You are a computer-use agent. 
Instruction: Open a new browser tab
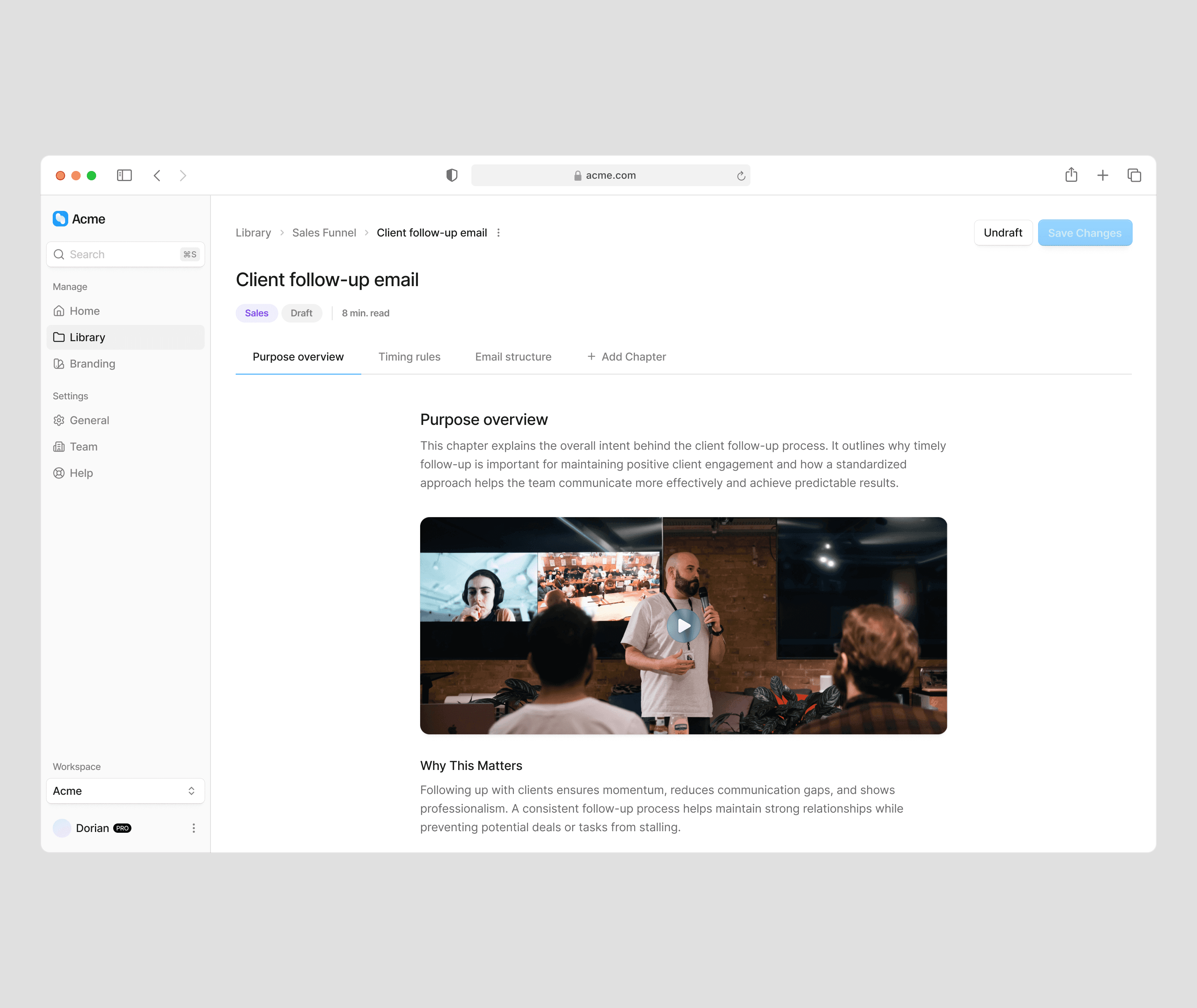point(1102,175)
